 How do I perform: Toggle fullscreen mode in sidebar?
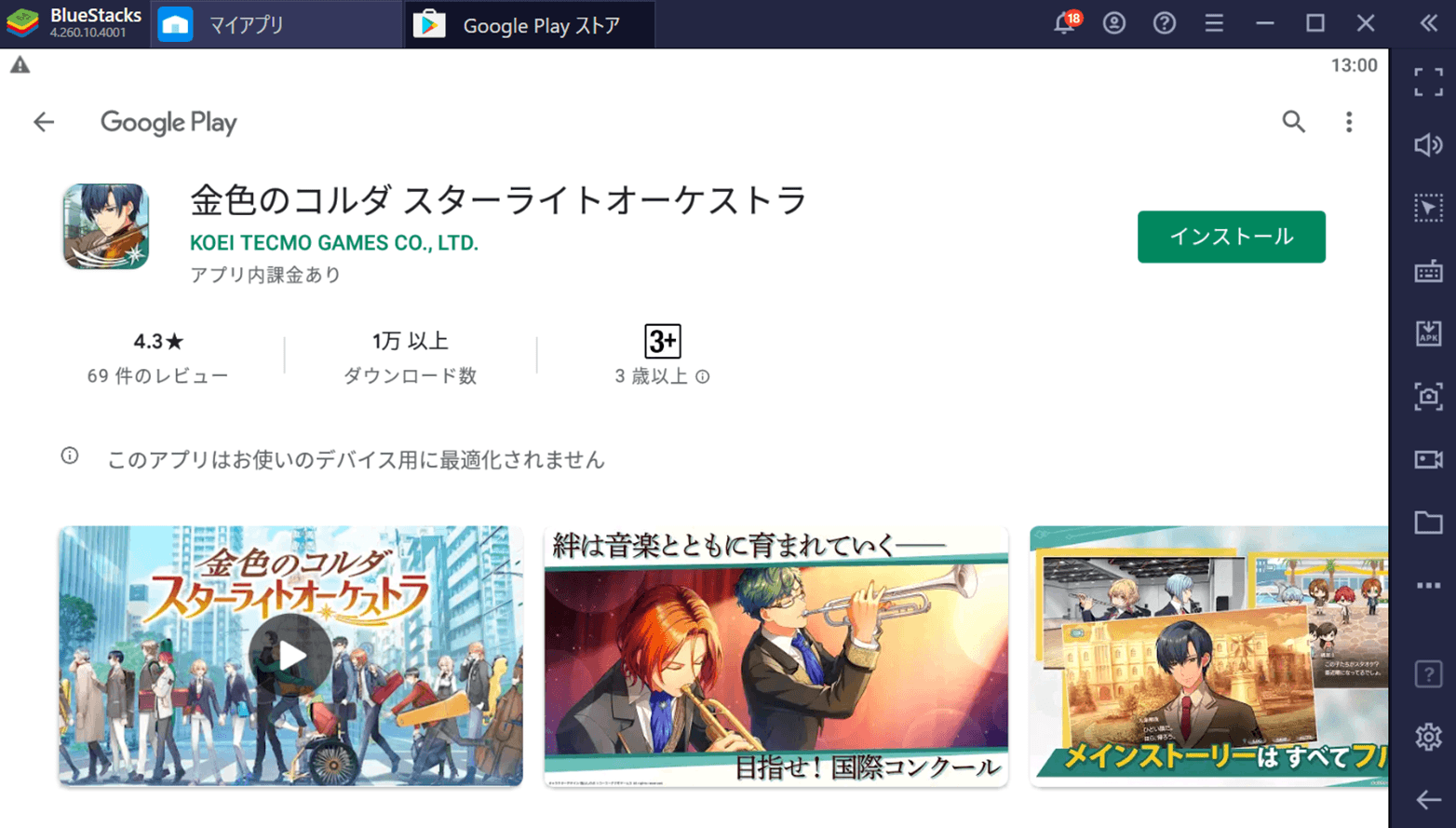[1428, 82]
